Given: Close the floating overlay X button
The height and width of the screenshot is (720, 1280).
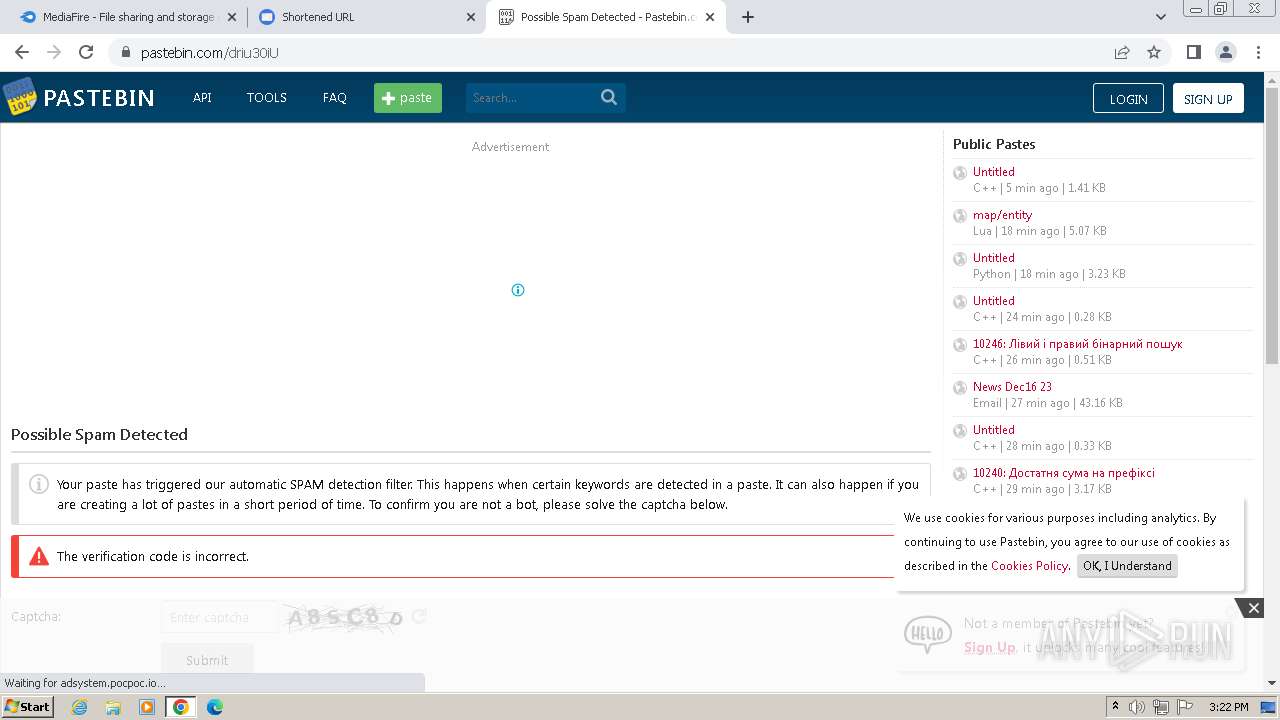Looking at the screenshot, I should (1253, 608).
